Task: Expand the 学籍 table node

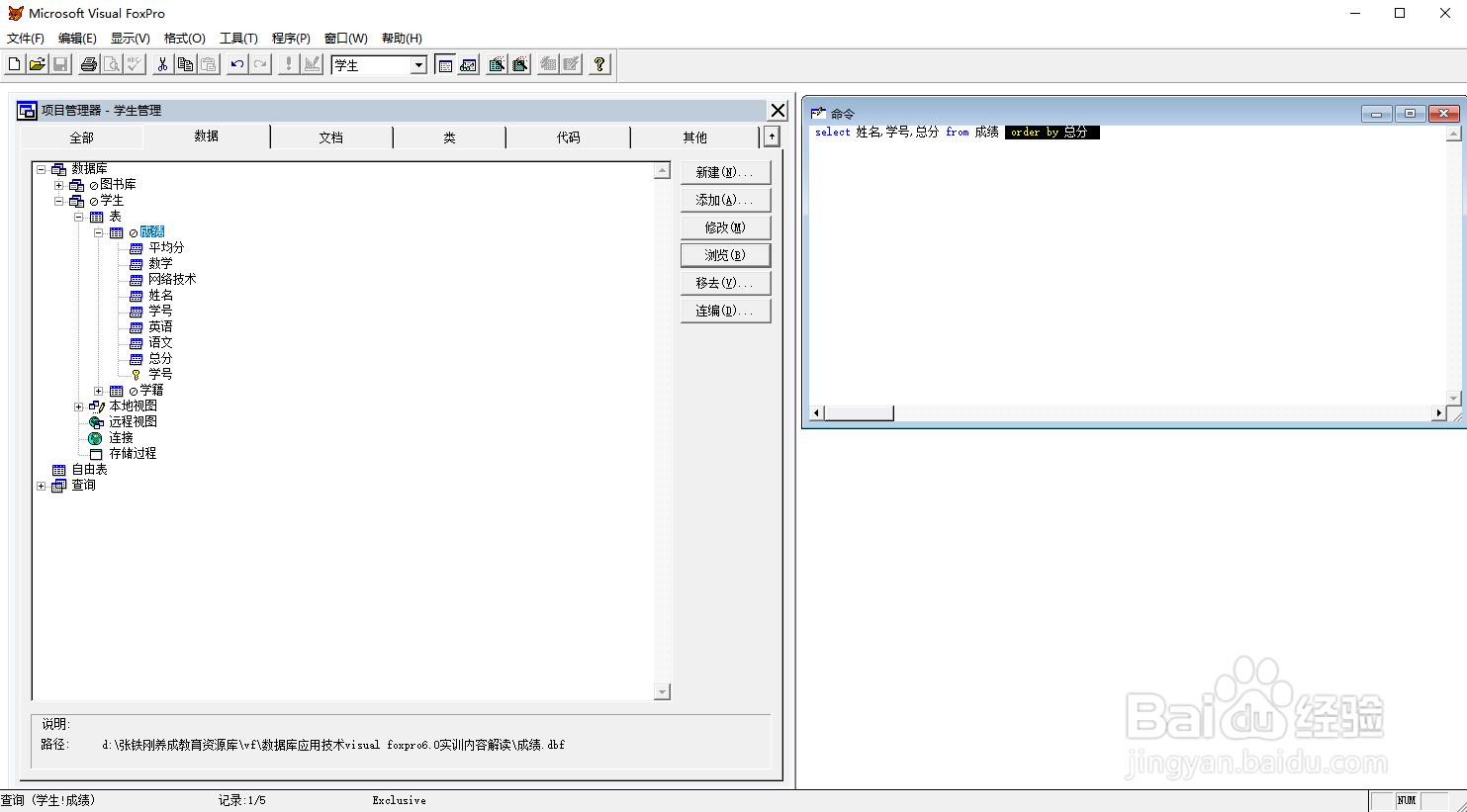Action: coord(99,391)
